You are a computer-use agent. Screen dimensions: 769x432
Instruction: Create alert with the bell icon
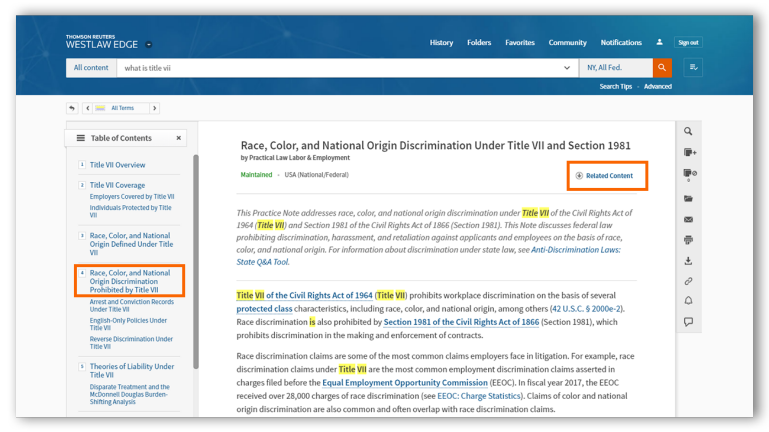[x=688, y=301]
